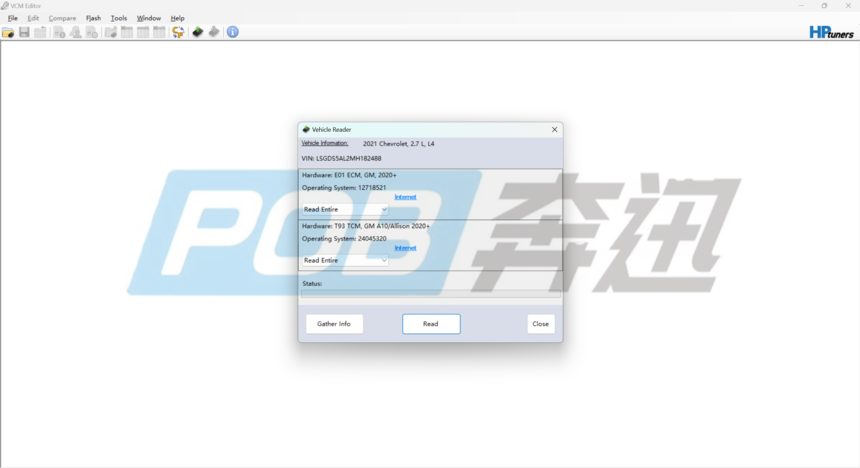The width and height of the screenshot is (860, 468).
Task: Open the Tools menu
Action: [118, 18]
